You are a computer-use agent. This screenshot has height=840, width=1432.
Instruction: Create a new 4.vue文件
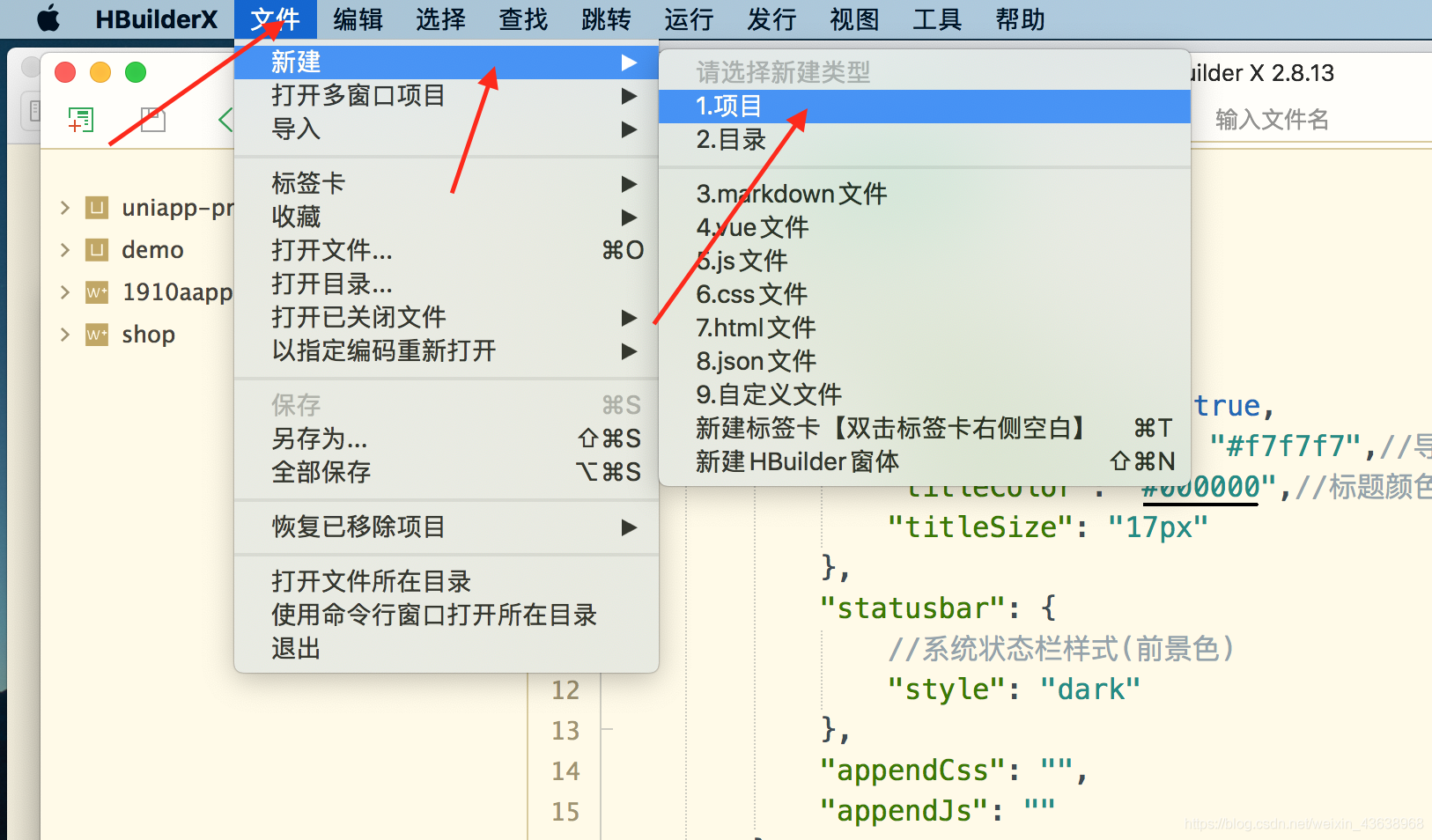pyautogui.click(x=925, y=227)
